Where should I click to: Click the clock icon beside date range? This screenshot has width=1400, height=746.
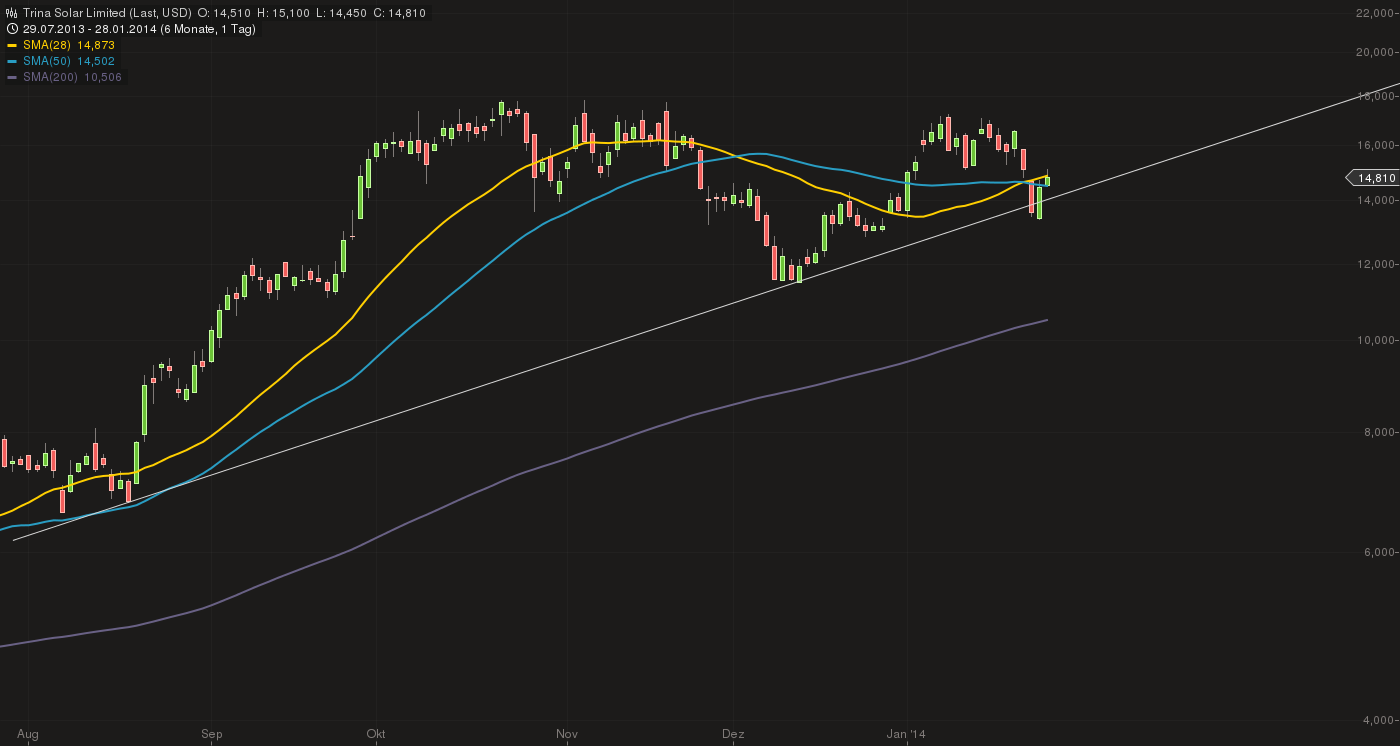[x=11, y=29]
